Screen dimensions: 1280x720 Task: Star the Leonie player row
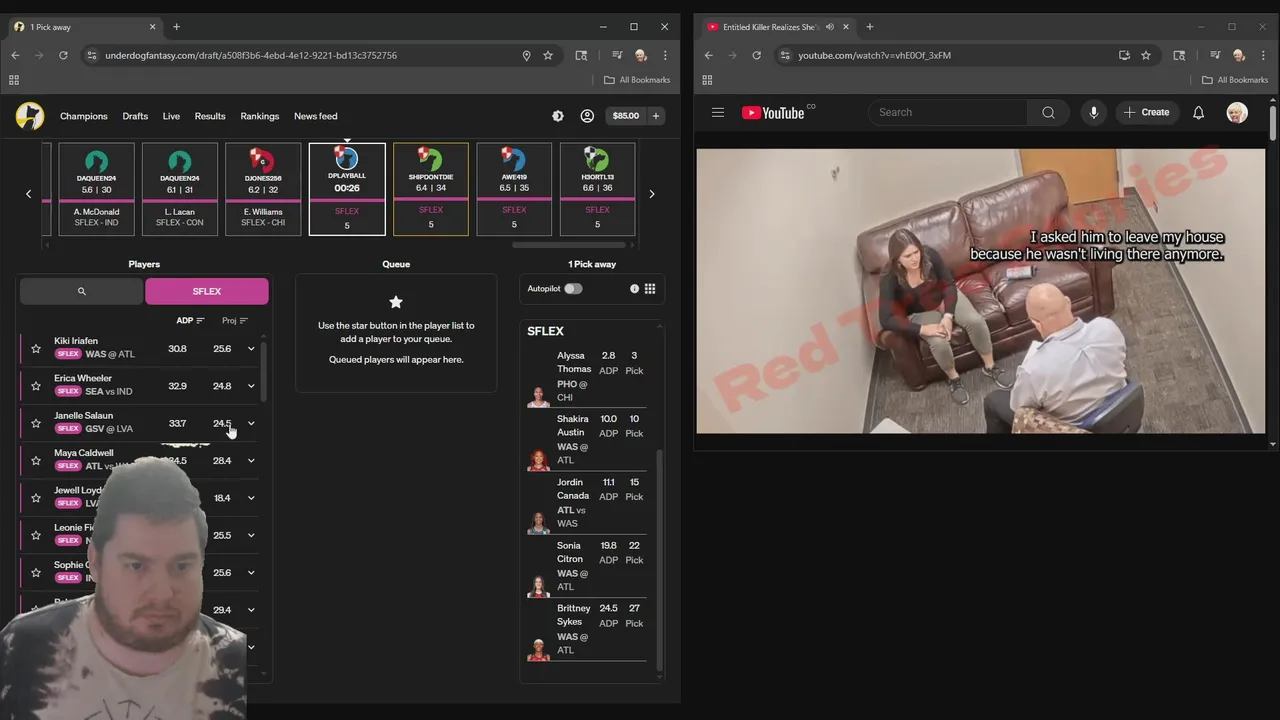point(36,535)
